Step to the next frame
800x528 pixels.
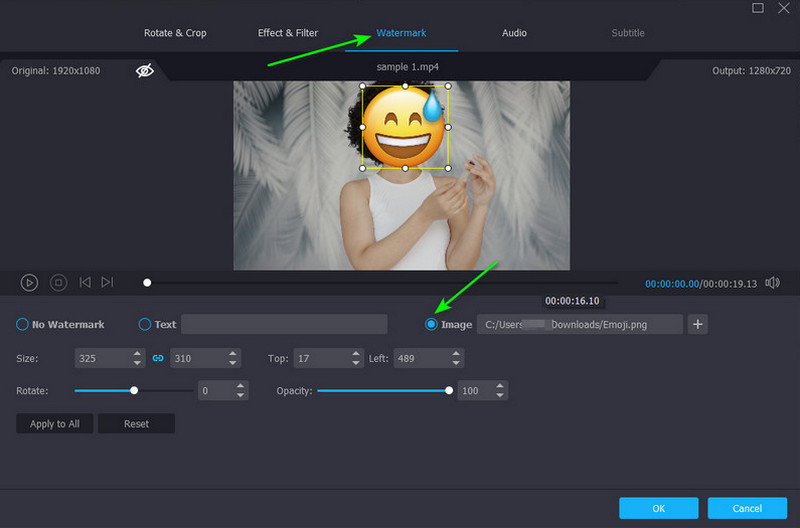tap(107, 283)
